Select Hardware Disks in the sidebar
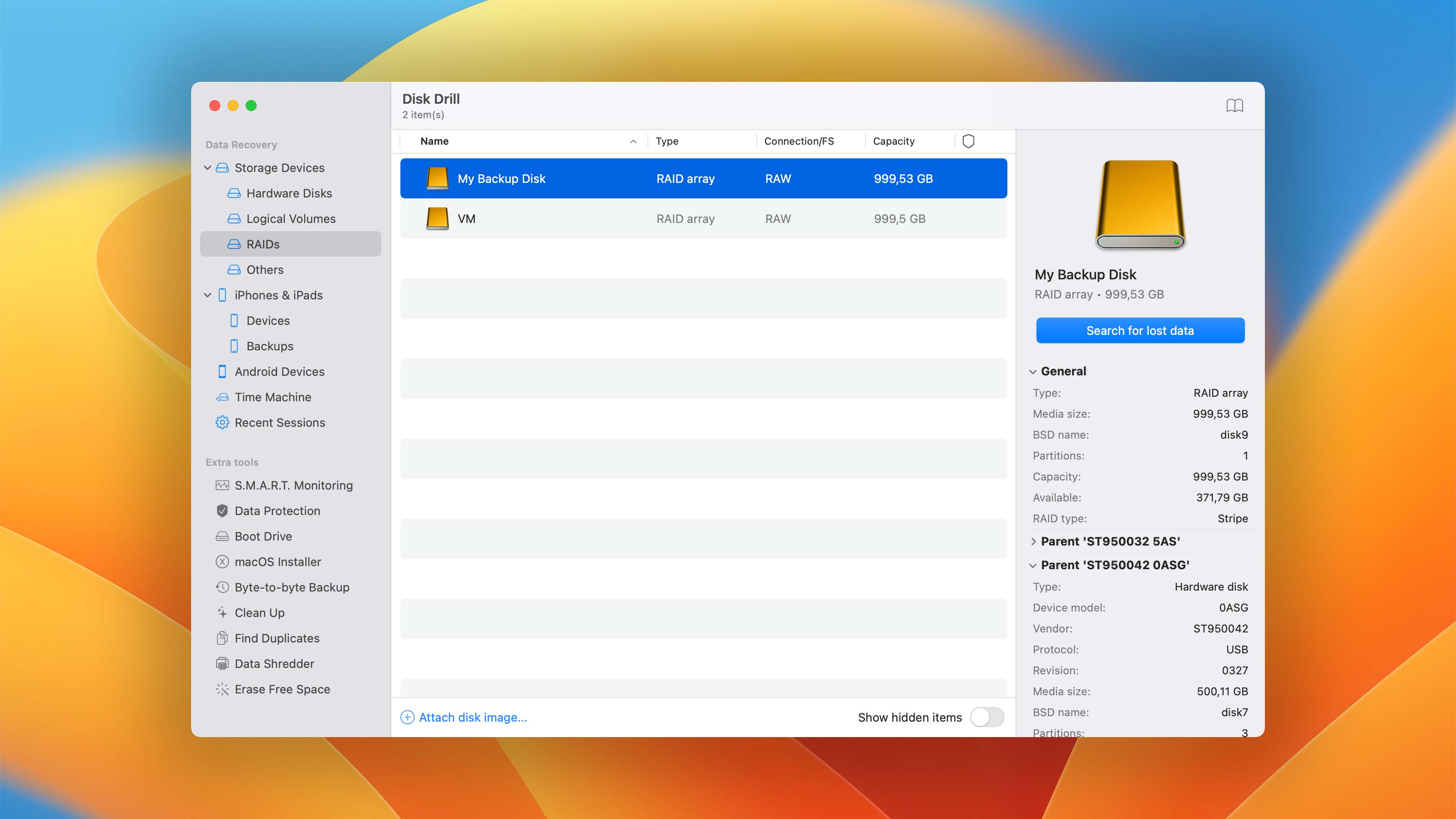Screen dimensions: 1456x819 pos(289,193)
